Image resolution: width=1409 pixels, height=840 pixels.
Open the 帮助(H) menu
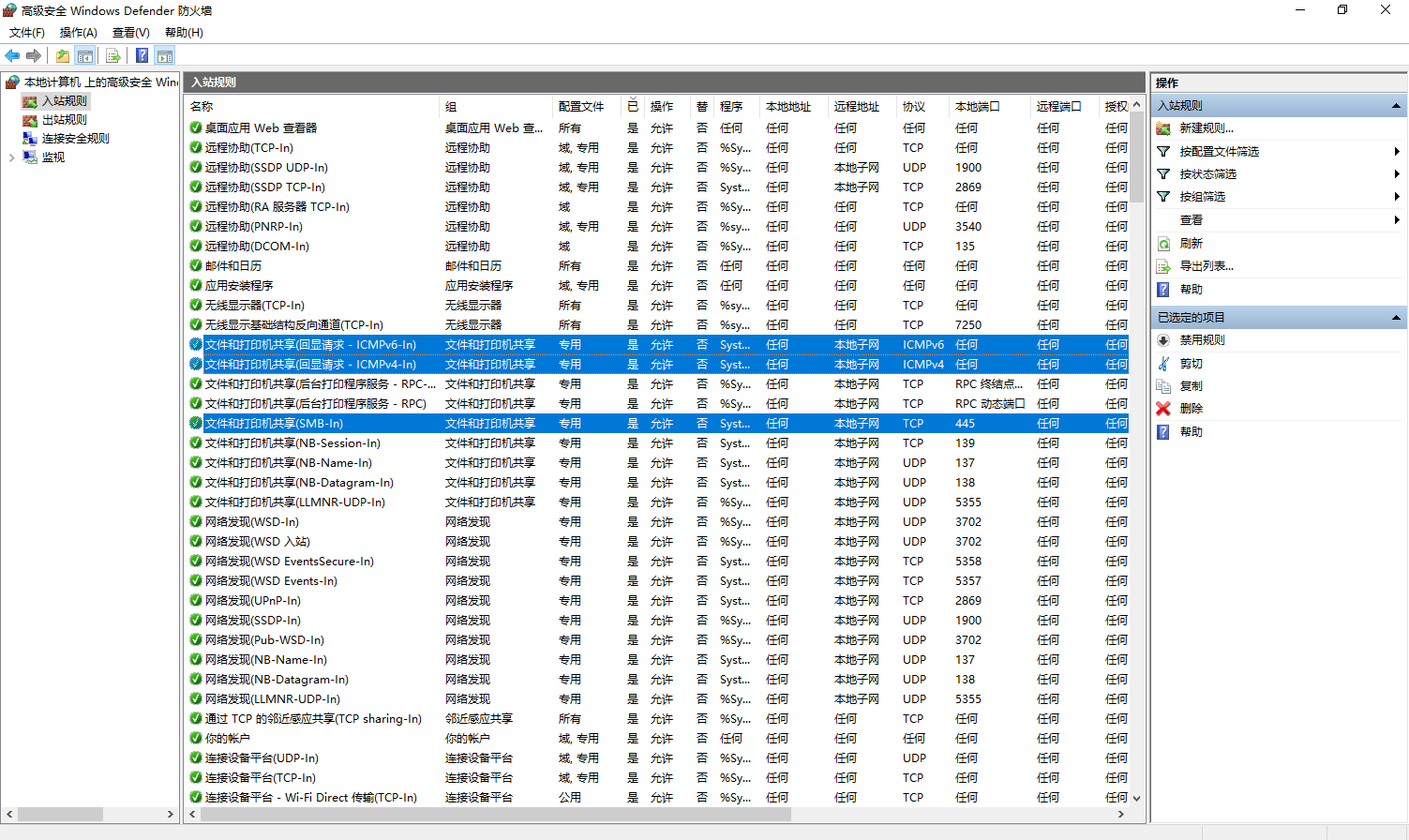click(x=184, y=33)
